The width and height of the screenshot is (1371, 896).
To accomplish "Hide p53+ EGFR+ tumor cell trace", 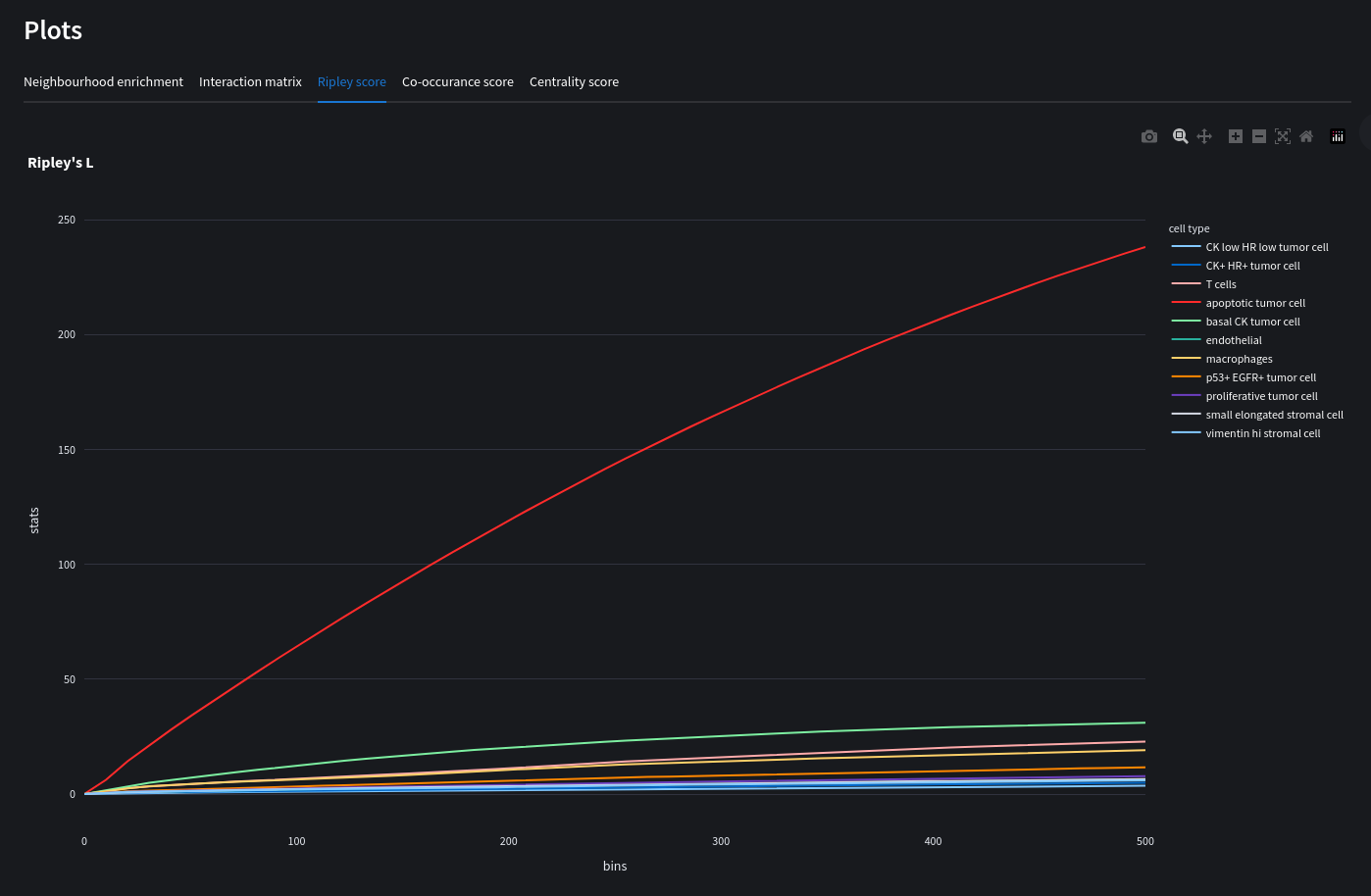I will coord(1244,377).
